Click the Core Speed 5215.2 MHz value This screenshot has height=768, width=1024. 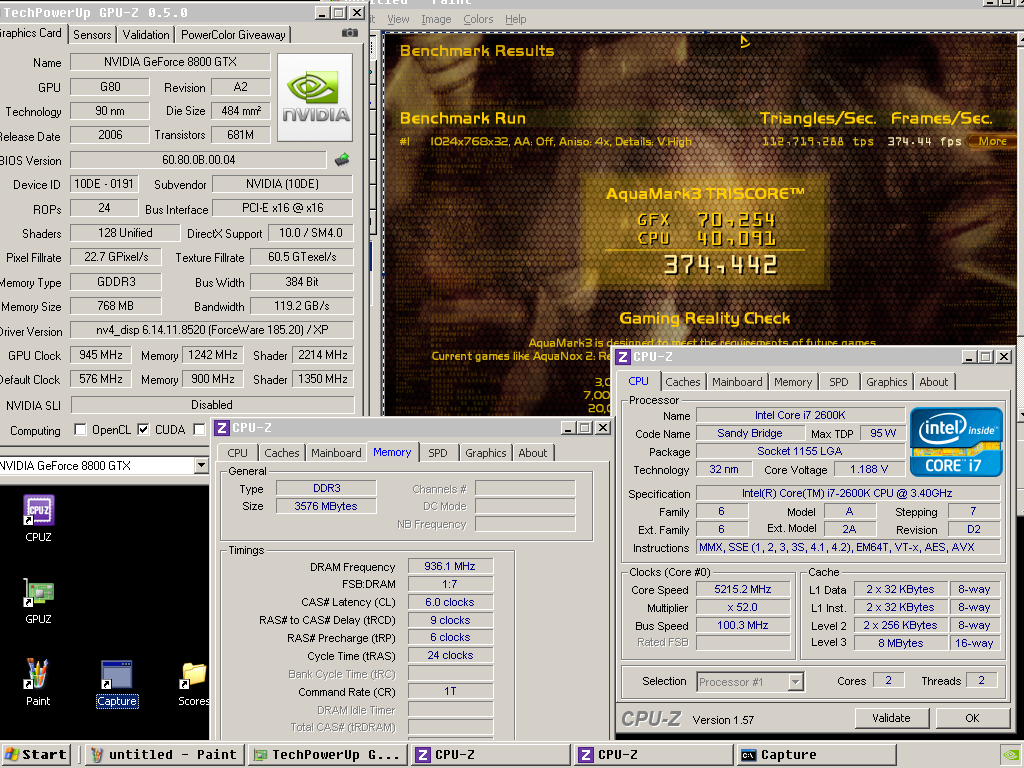tap(743, 589)
